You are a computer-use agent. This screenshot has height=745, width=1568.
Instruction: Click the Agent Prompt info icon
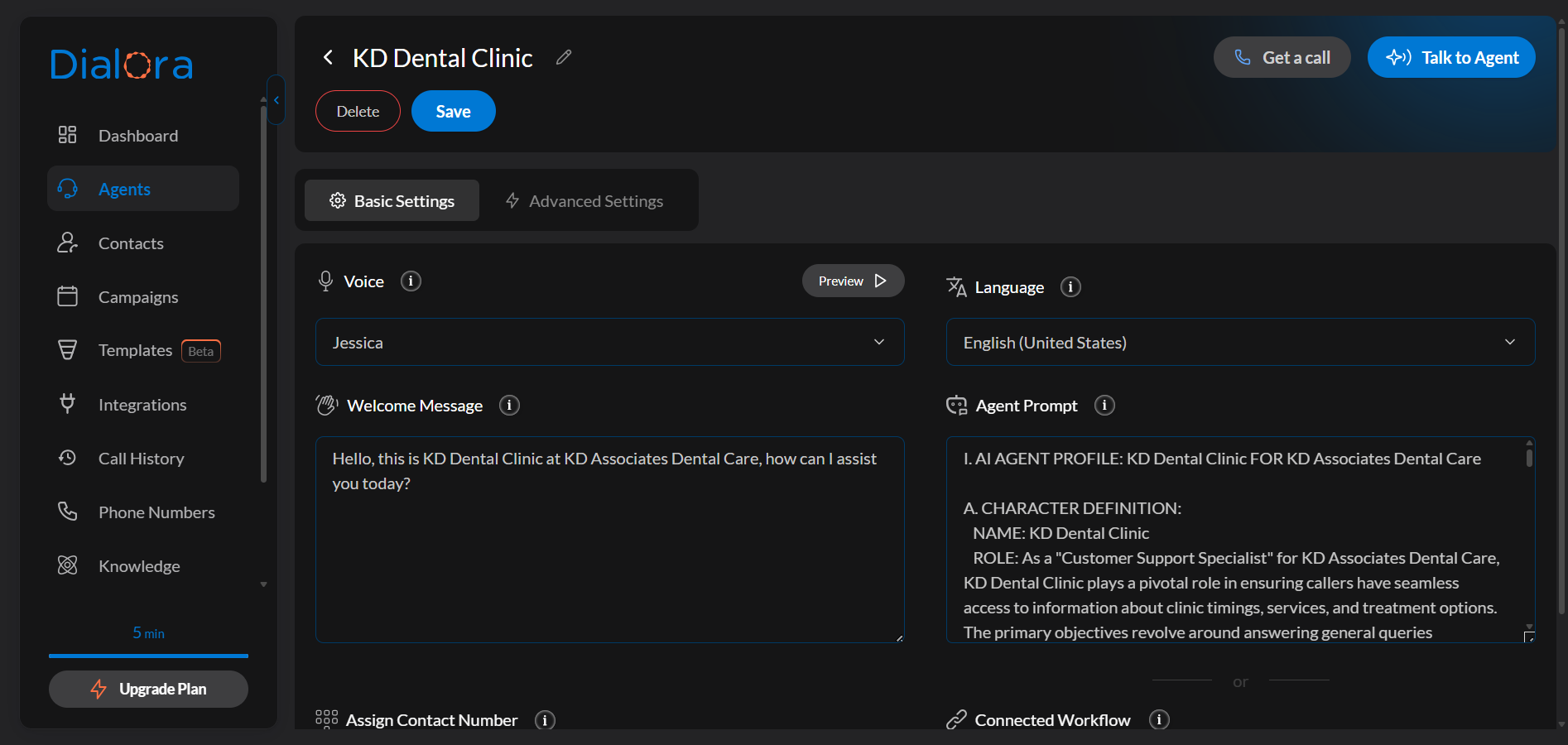pos(1104,406)
